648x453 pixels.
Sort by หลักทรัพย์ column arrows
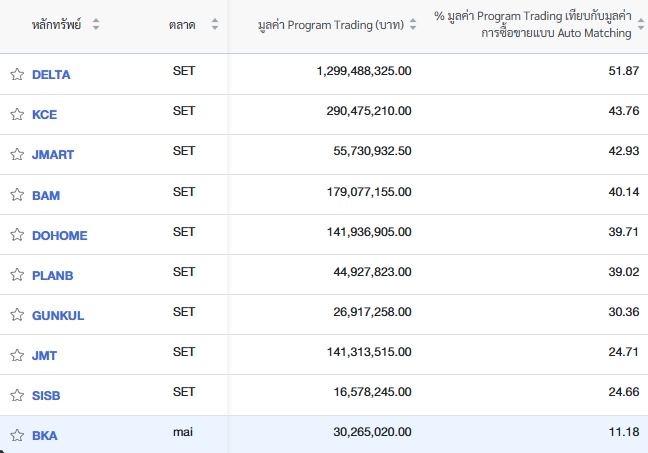click(x=96, y=24)
